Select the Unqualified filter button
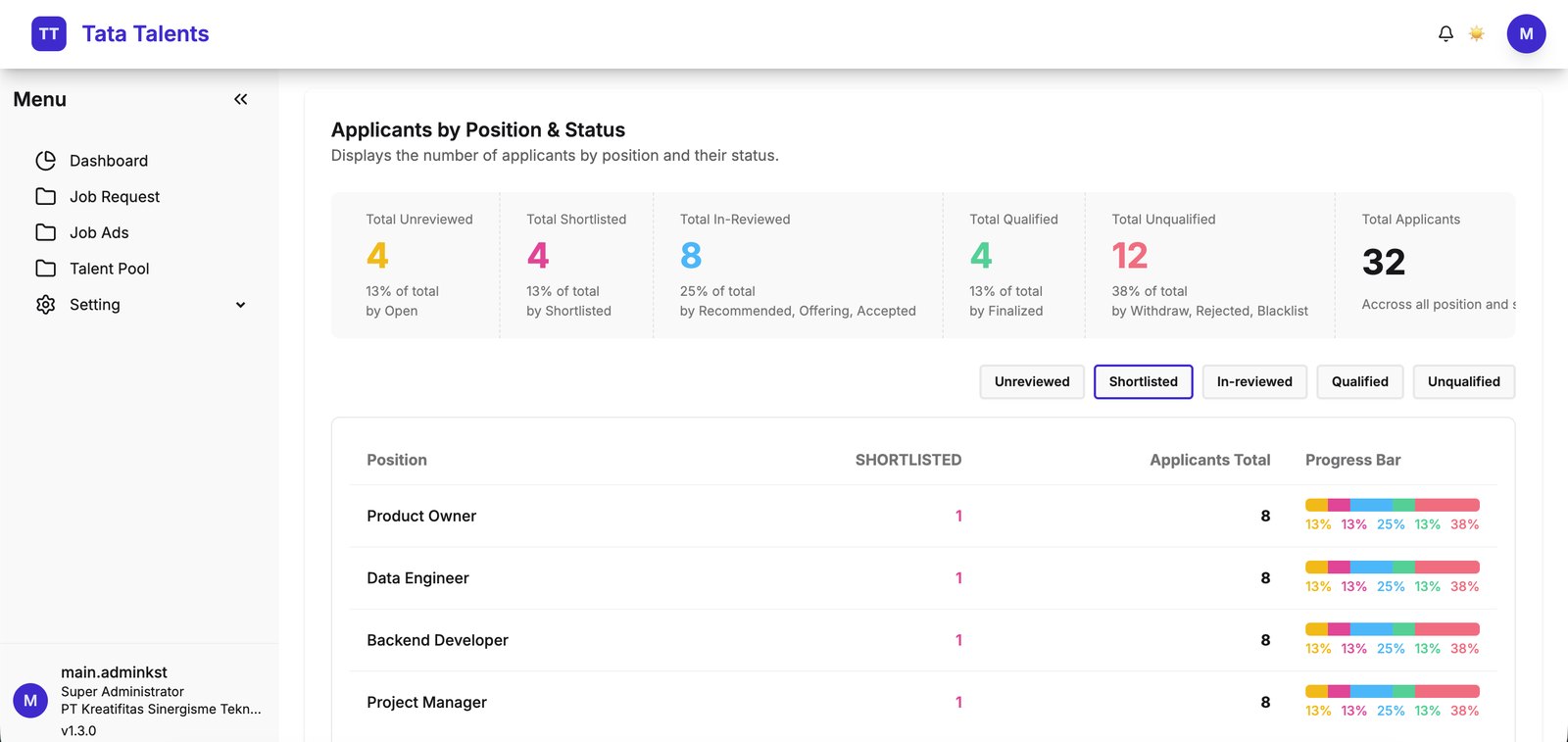Screen dimensions: 1568x742 point(1464,381)
